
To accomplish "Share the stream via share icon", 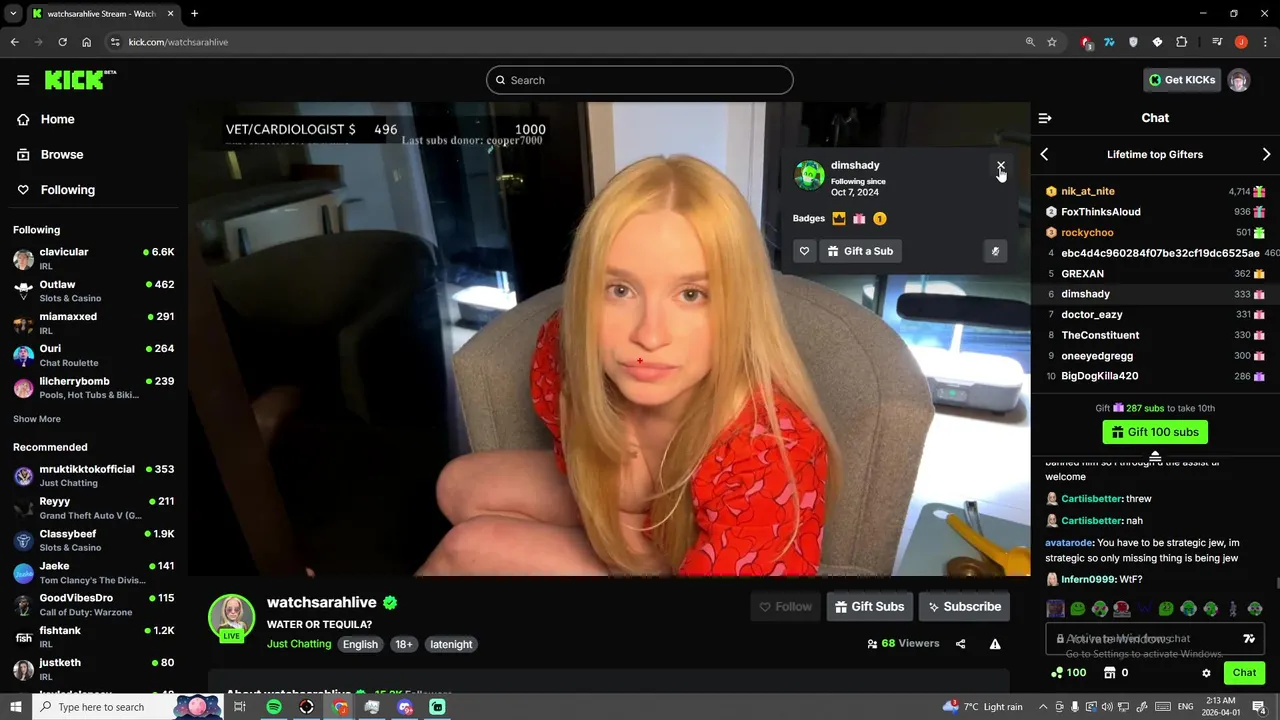I will [x=961, y=644].
